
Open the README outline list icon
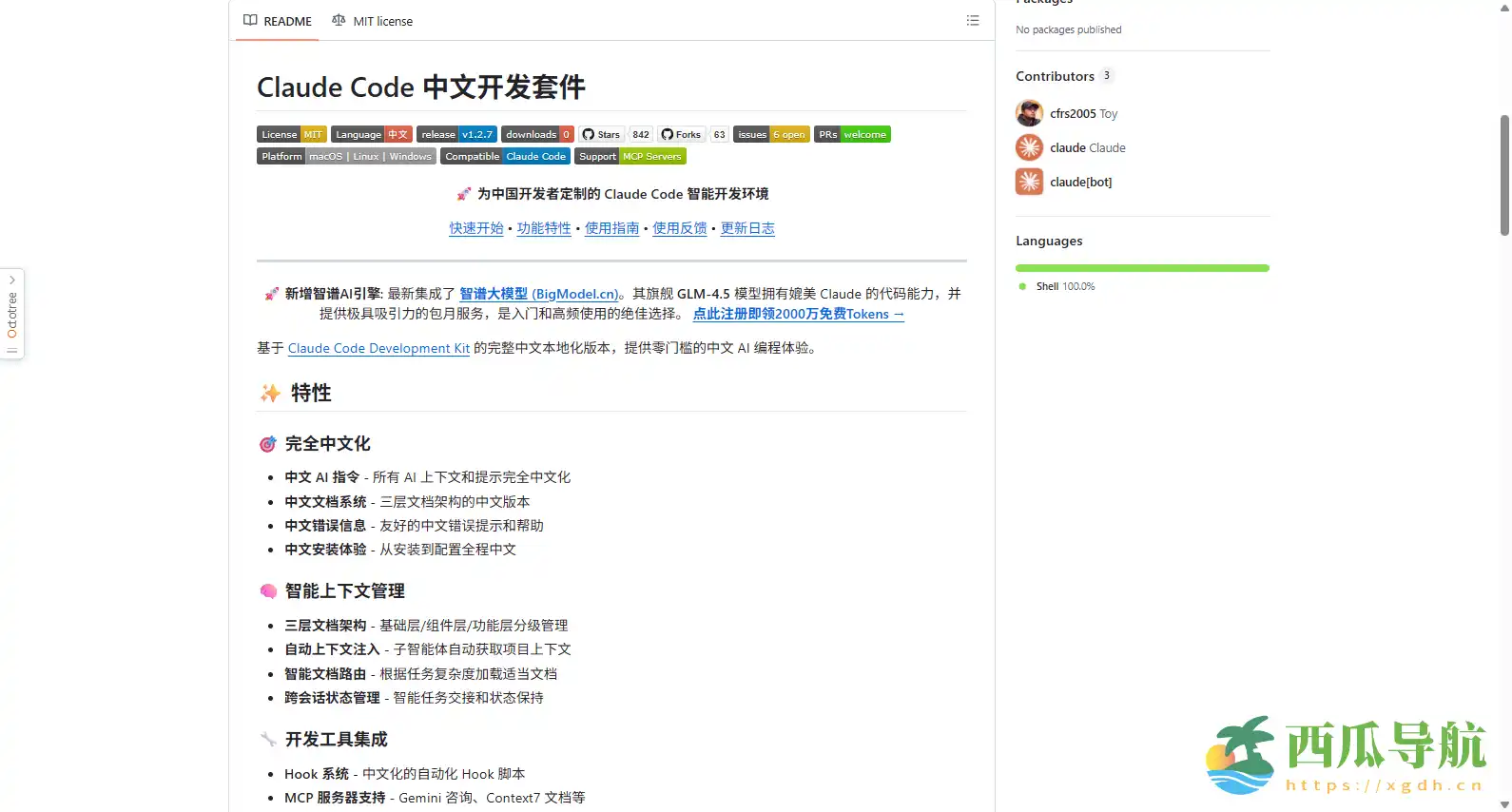coord(972,21)
